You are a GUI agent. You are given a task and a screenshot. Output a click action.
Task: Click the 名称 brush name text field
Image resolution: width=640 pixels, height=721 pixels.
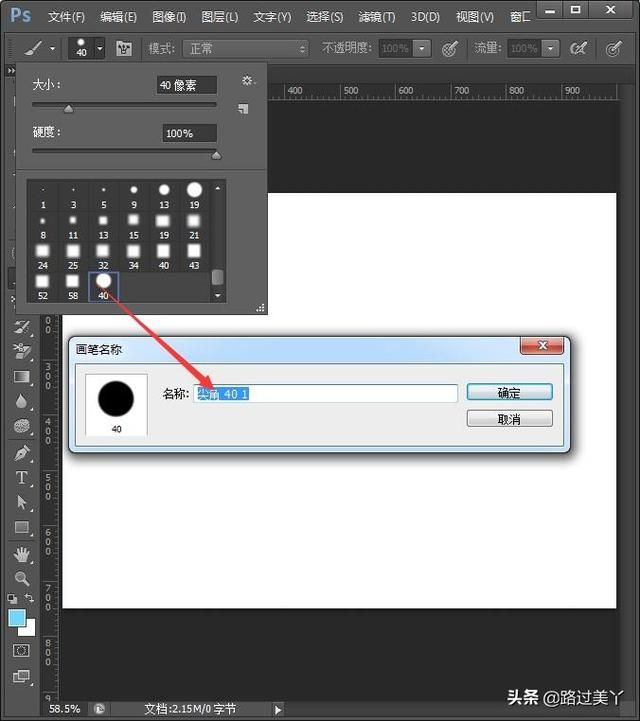326,394
